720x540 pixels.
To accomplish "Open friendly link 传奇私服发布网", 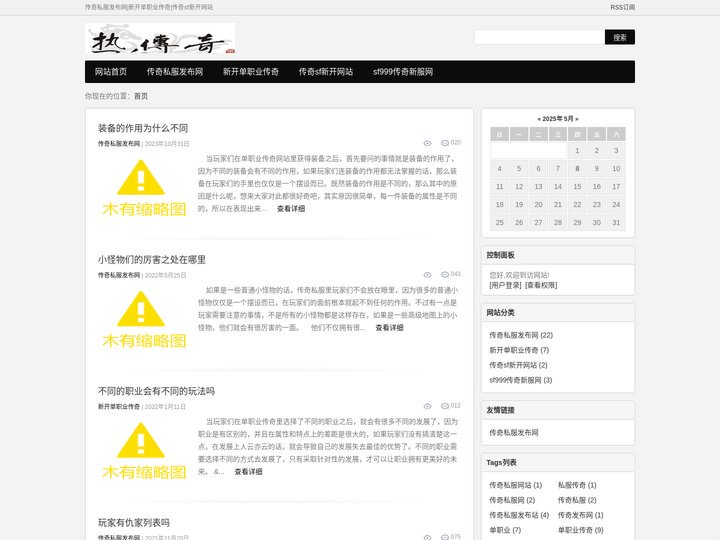I will coord(514,433).
